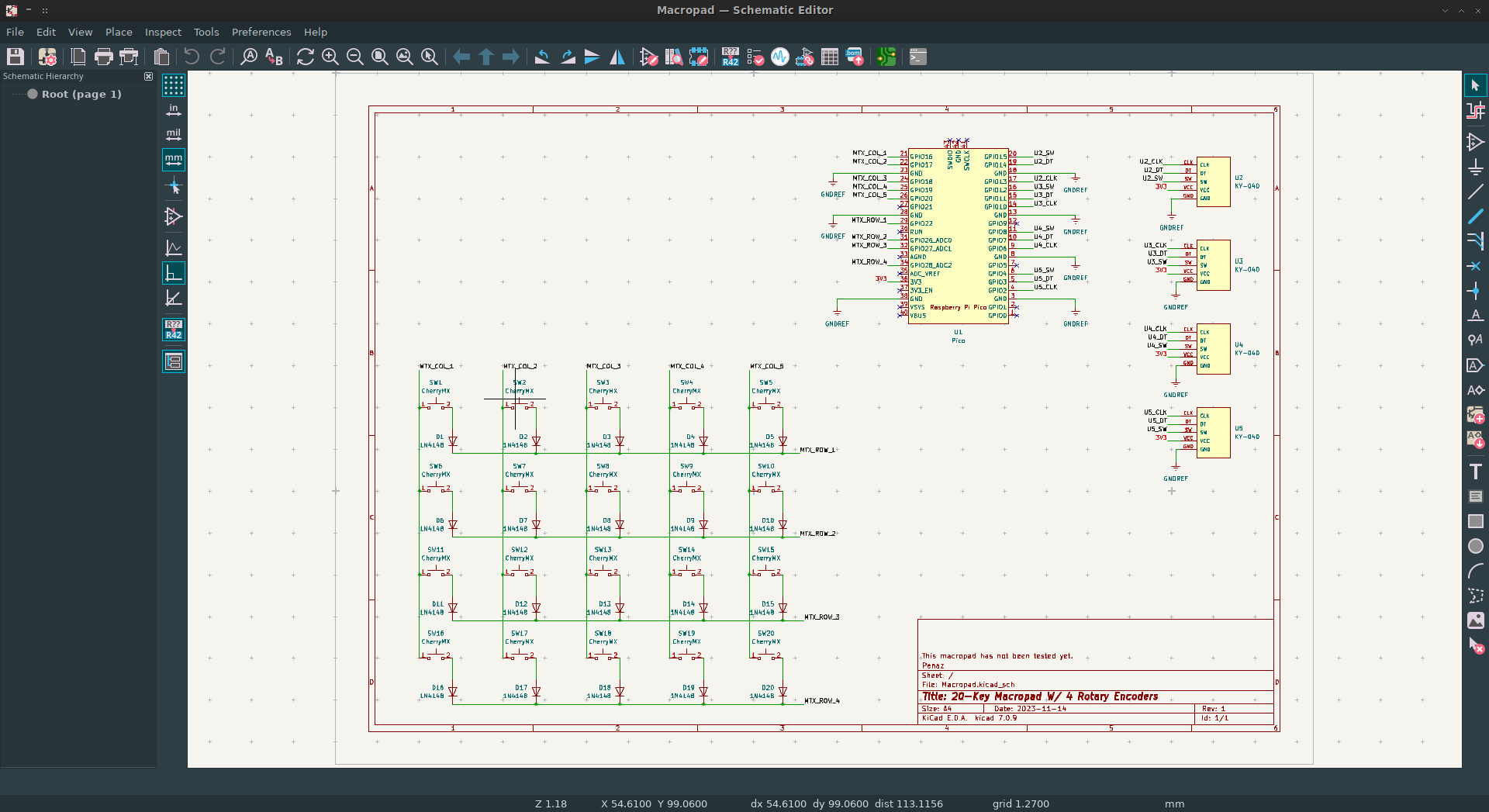The height and width of the screenshot is (812, 1489).
Task: Choose the Add Power Symbol tool
Action: (x=1475, y=167)
